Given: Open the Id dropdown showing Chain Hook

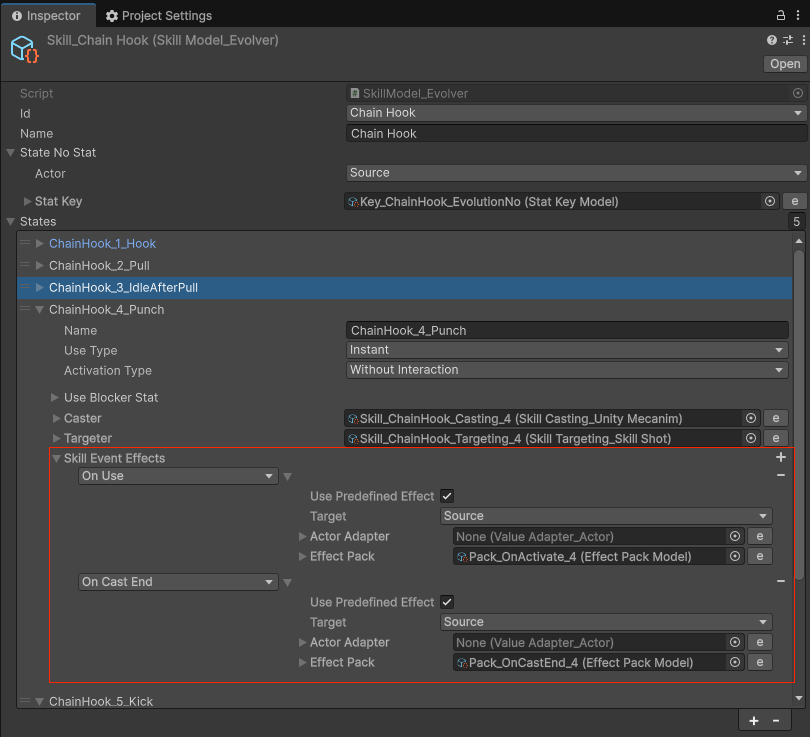Looking at the screenshot, I should (x=576, y=113).
